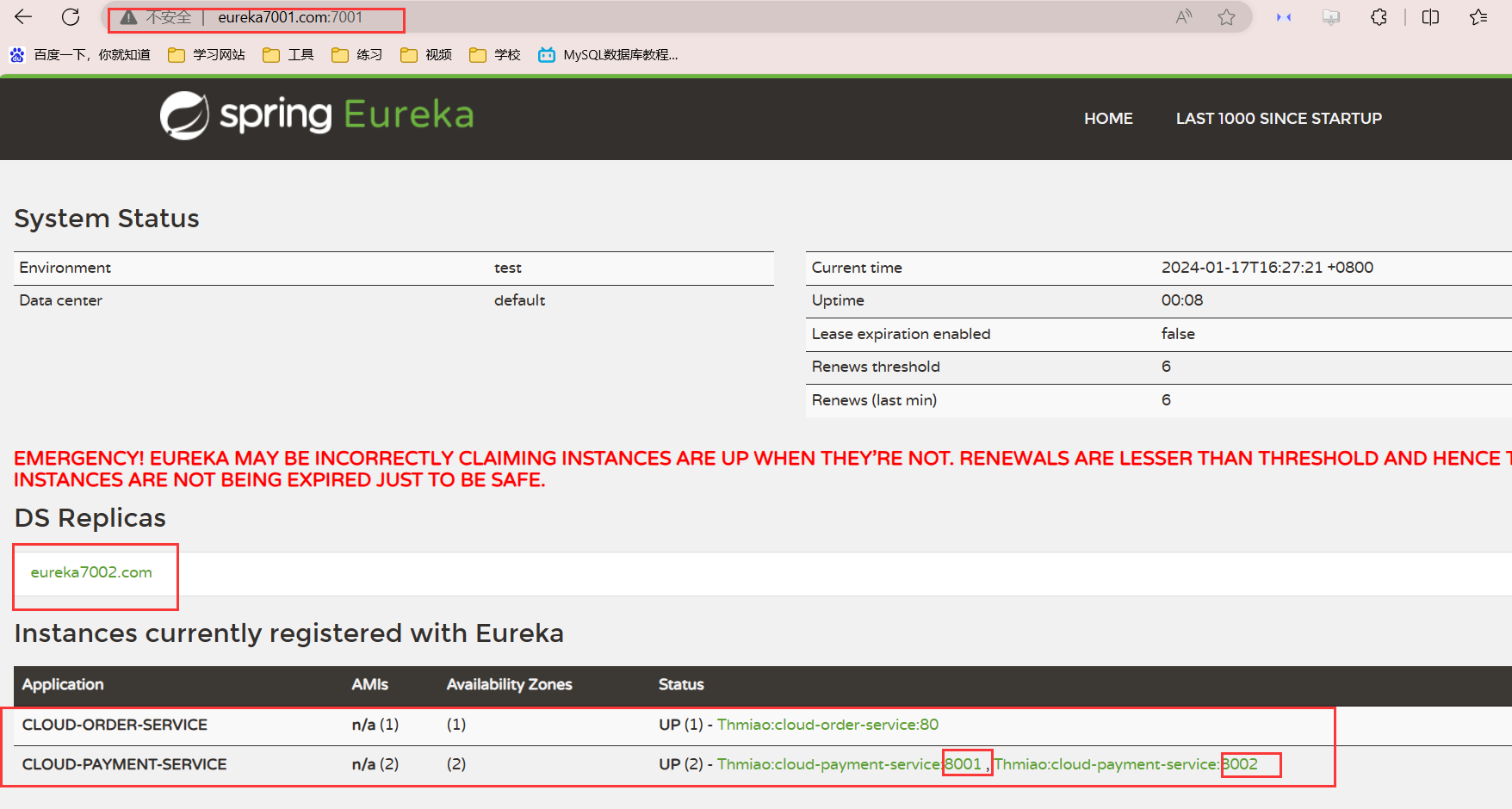Click n/a (1) in the order service row
Image resolution: width=1512 pixels, height=809 pixels.
(375, 725)
